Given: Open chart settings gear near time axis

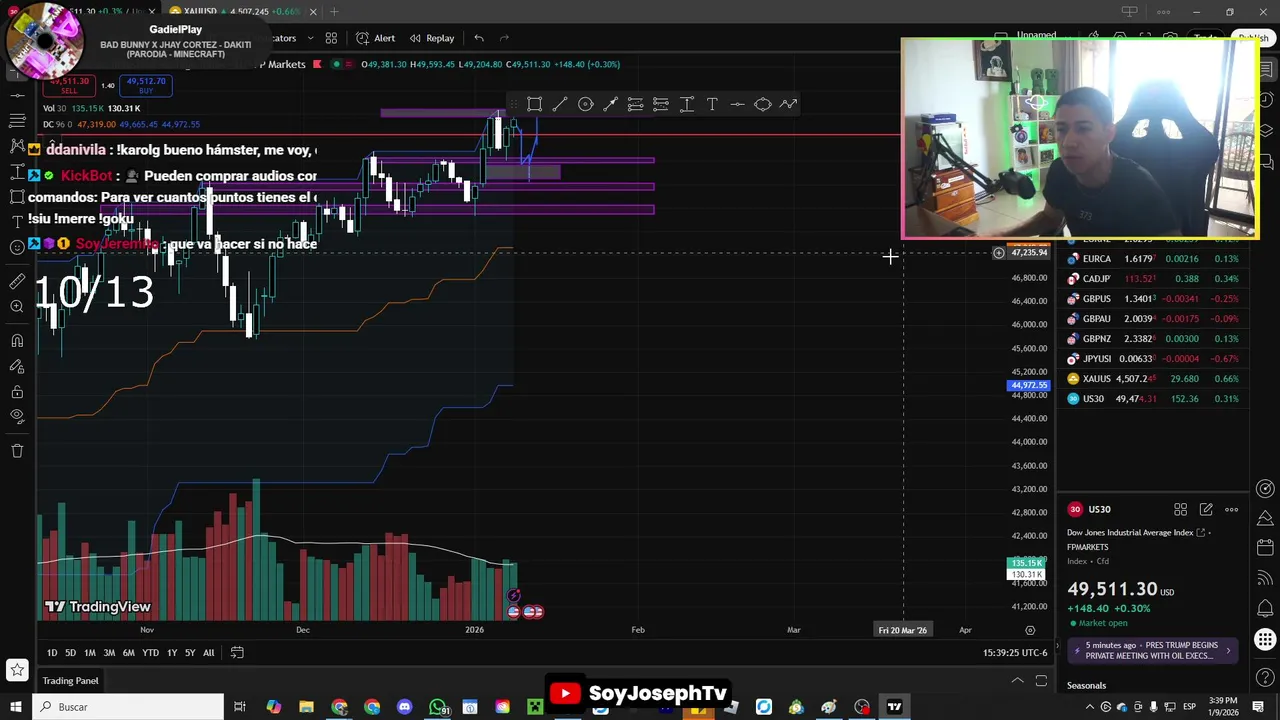Looking at the screenshot, I should 1030,630.
